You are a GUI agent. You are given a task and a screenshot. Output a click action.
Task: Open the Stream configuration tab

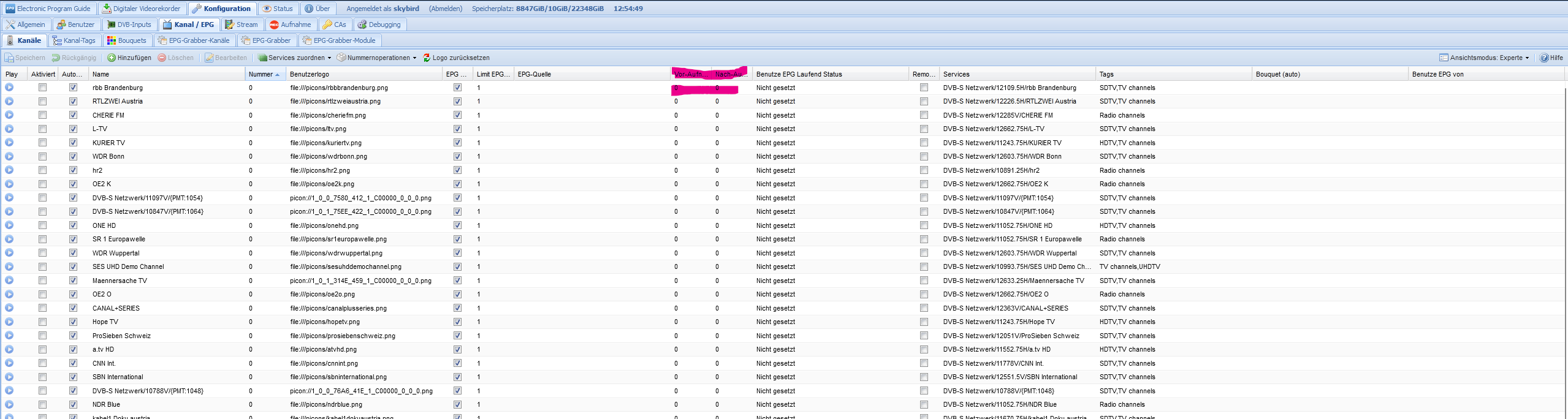242,25
